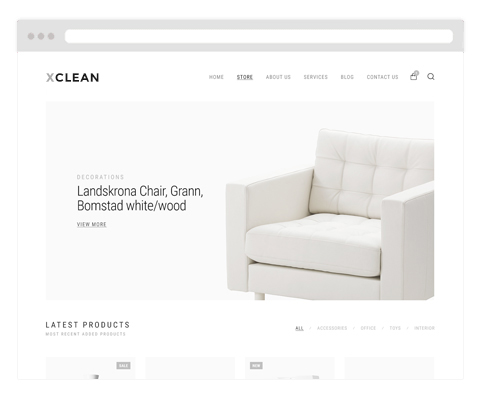Click the View More link

[x=92, y=224]
